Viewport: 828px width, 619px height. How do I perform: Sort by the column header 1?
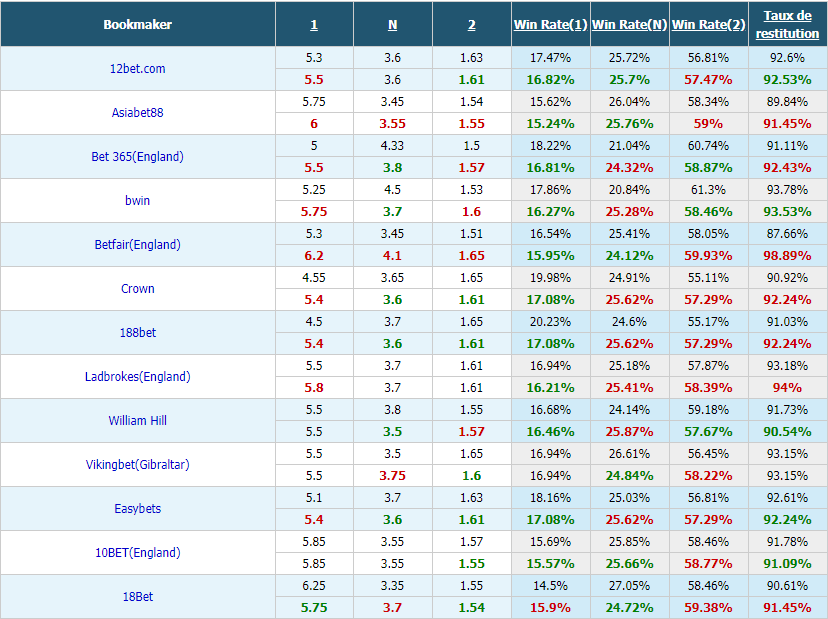click(x=314, y=25)
